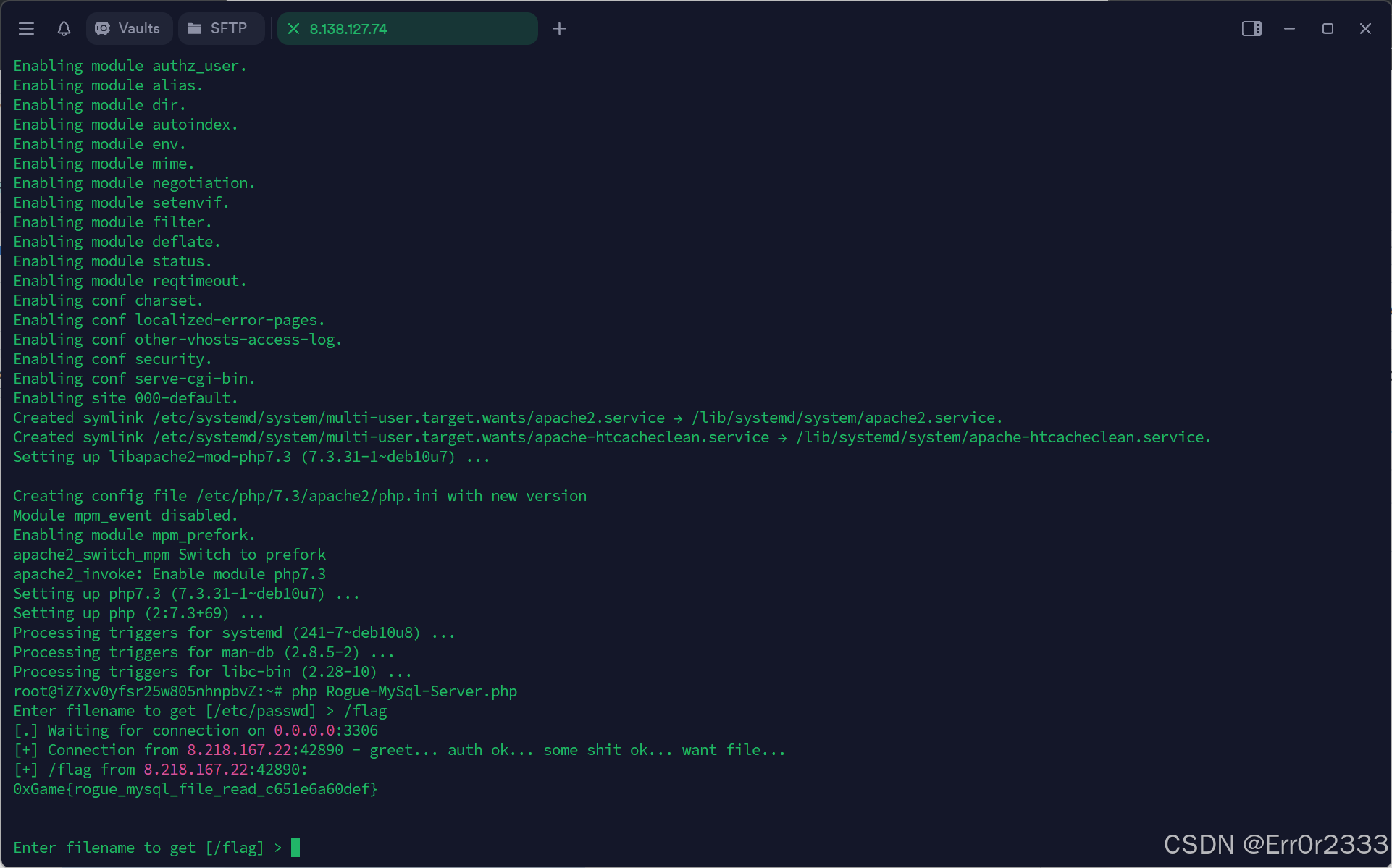Click the folder icon on the SFTP button

pos(194,29)
